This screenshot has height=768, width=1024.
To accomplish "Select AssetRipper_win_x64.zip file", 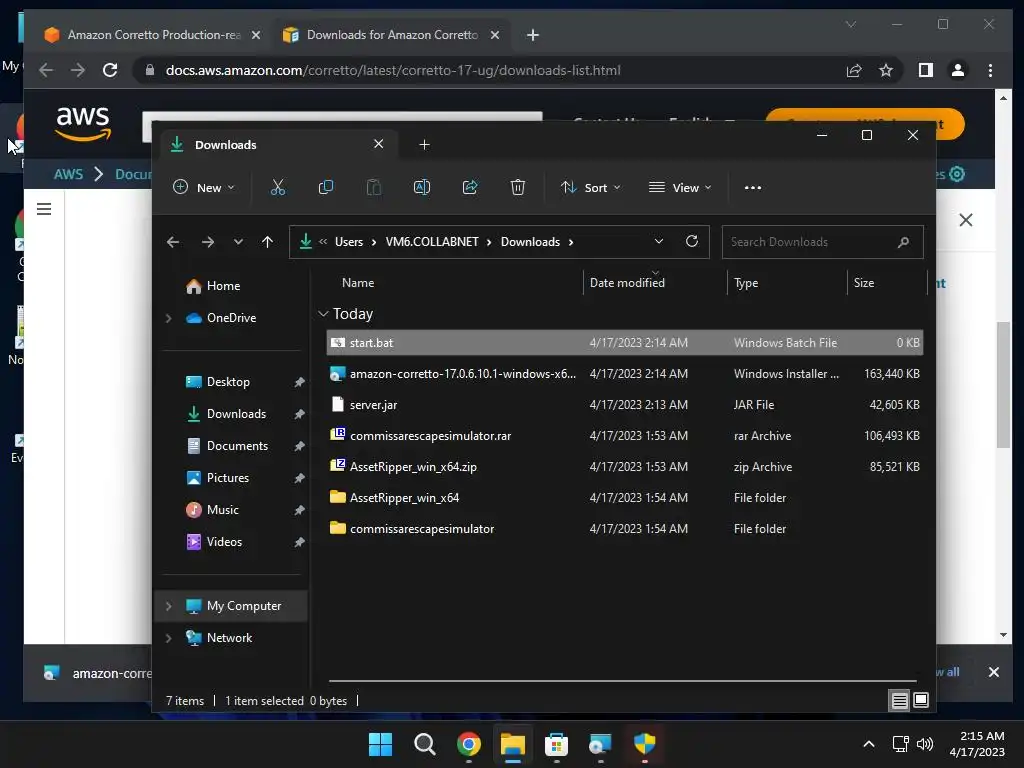I will (x=624, y=467).
